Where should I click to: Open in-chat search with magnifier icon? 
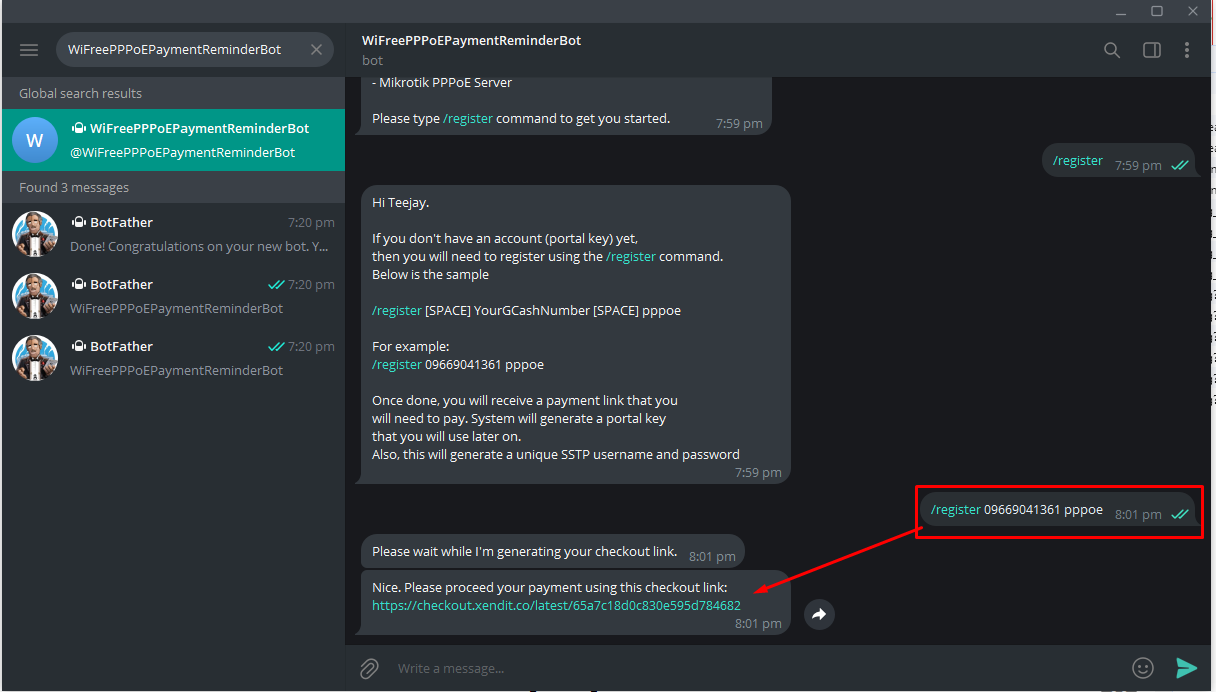[x=1111, y=49]
